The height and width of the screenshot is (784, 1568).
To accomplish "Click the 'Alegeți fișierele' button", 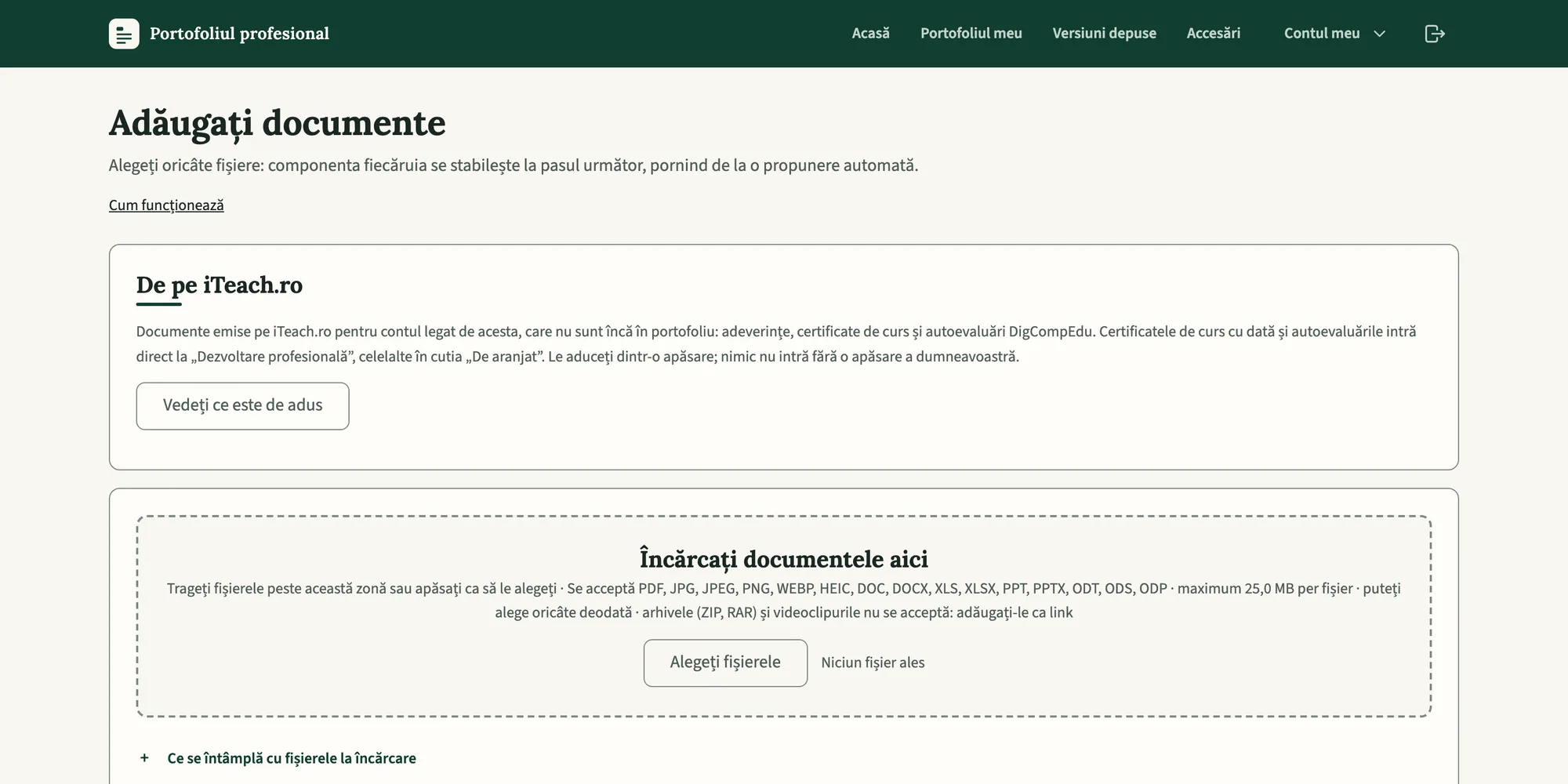I will tap(725, 663).
